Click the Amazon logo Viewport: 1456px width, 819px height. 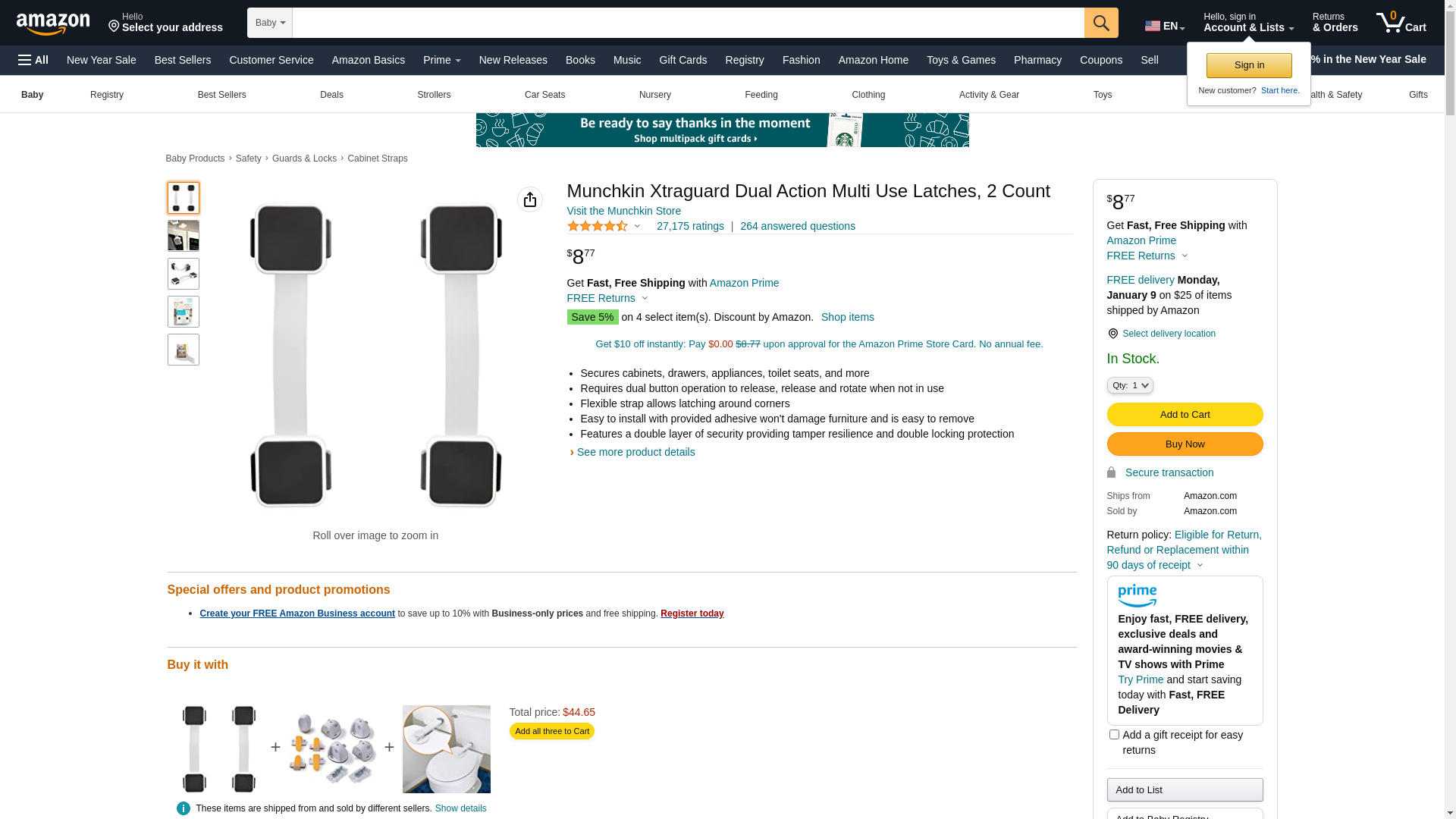53,24
